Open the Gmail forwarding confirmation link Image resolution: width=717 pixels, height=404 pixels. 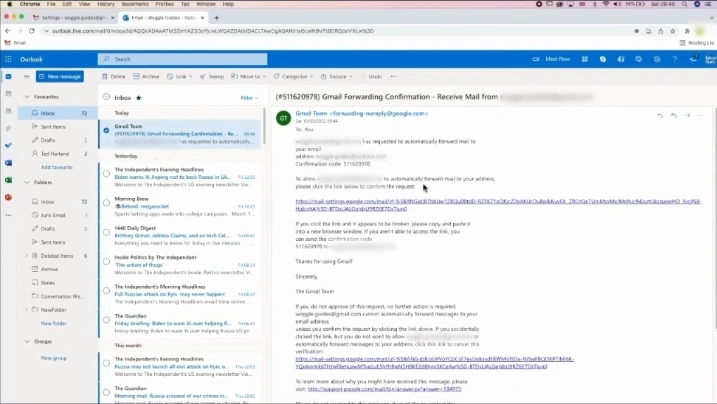click(x=498, y=205)
